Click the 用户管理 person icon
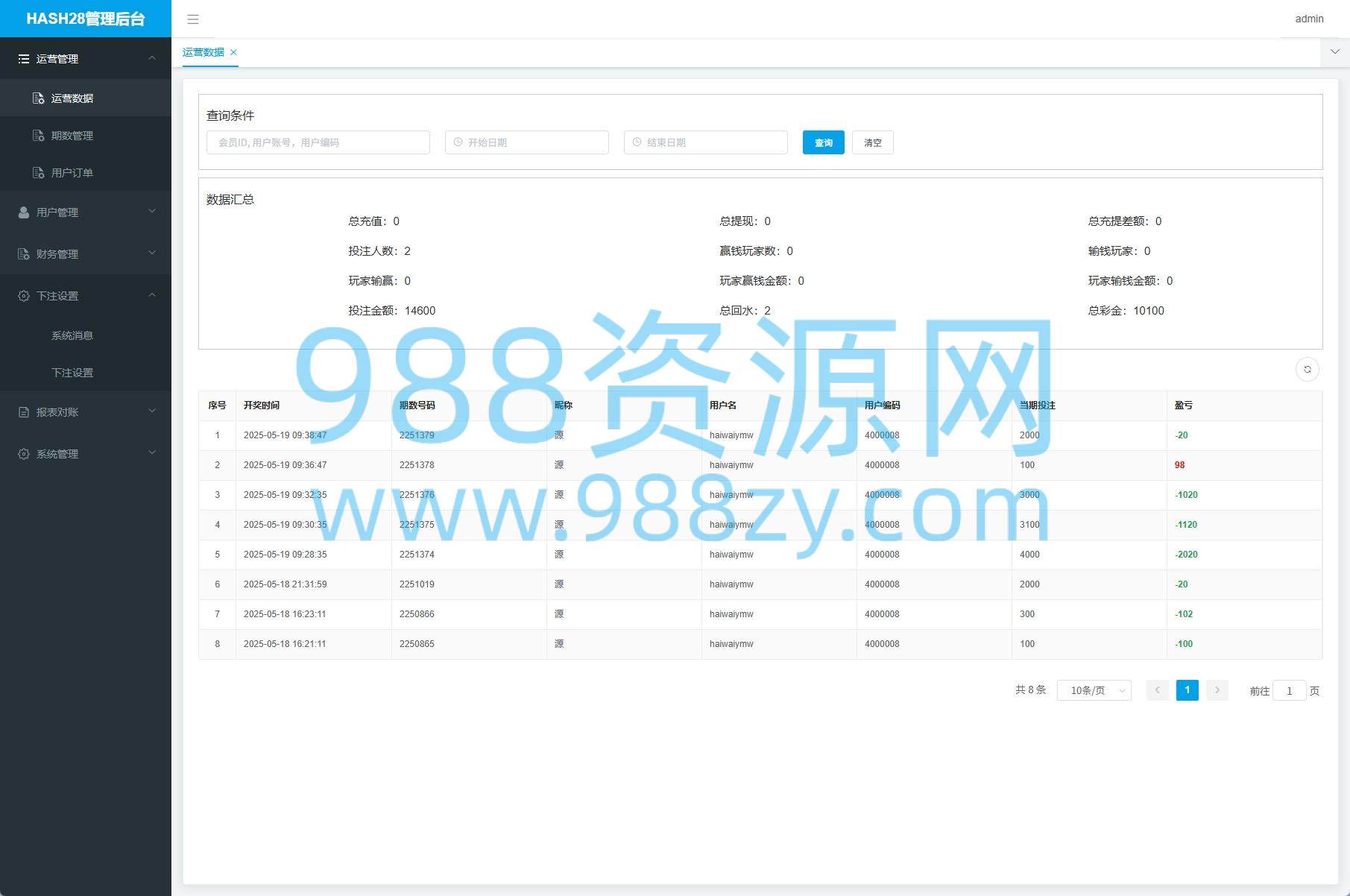1350x896 pixels. tap(24, 212)
